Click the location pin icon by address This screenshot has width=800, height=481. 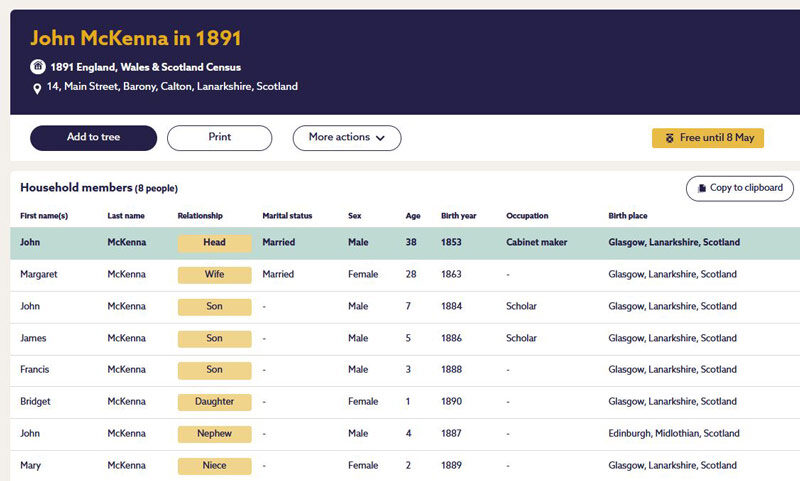point(38,88)
